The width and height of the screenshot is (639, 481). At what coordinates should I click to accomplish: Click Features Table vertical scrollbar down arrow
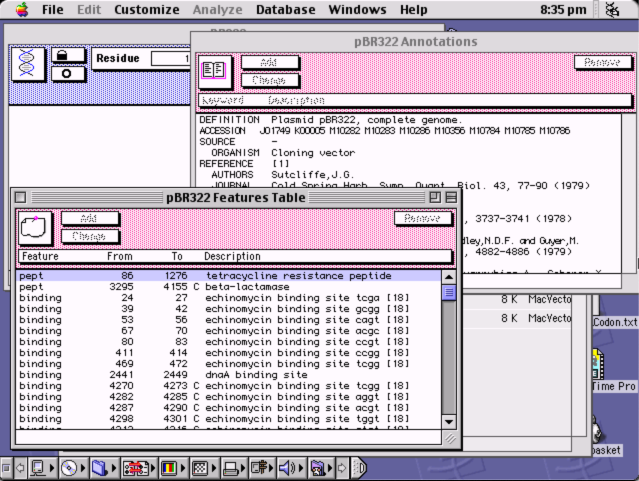click(x=449, y=423)
